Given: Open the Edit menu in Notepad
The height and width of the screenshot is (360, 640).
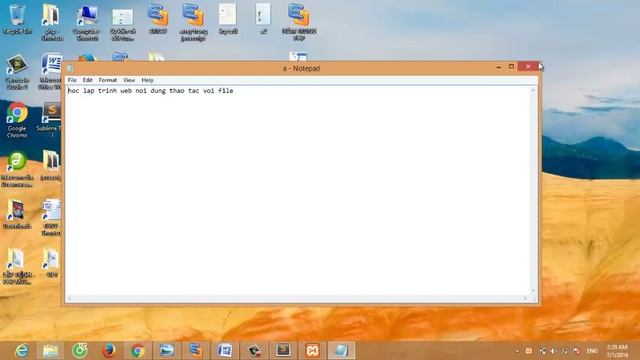Looking at the screenshot, I should [87, 80].
